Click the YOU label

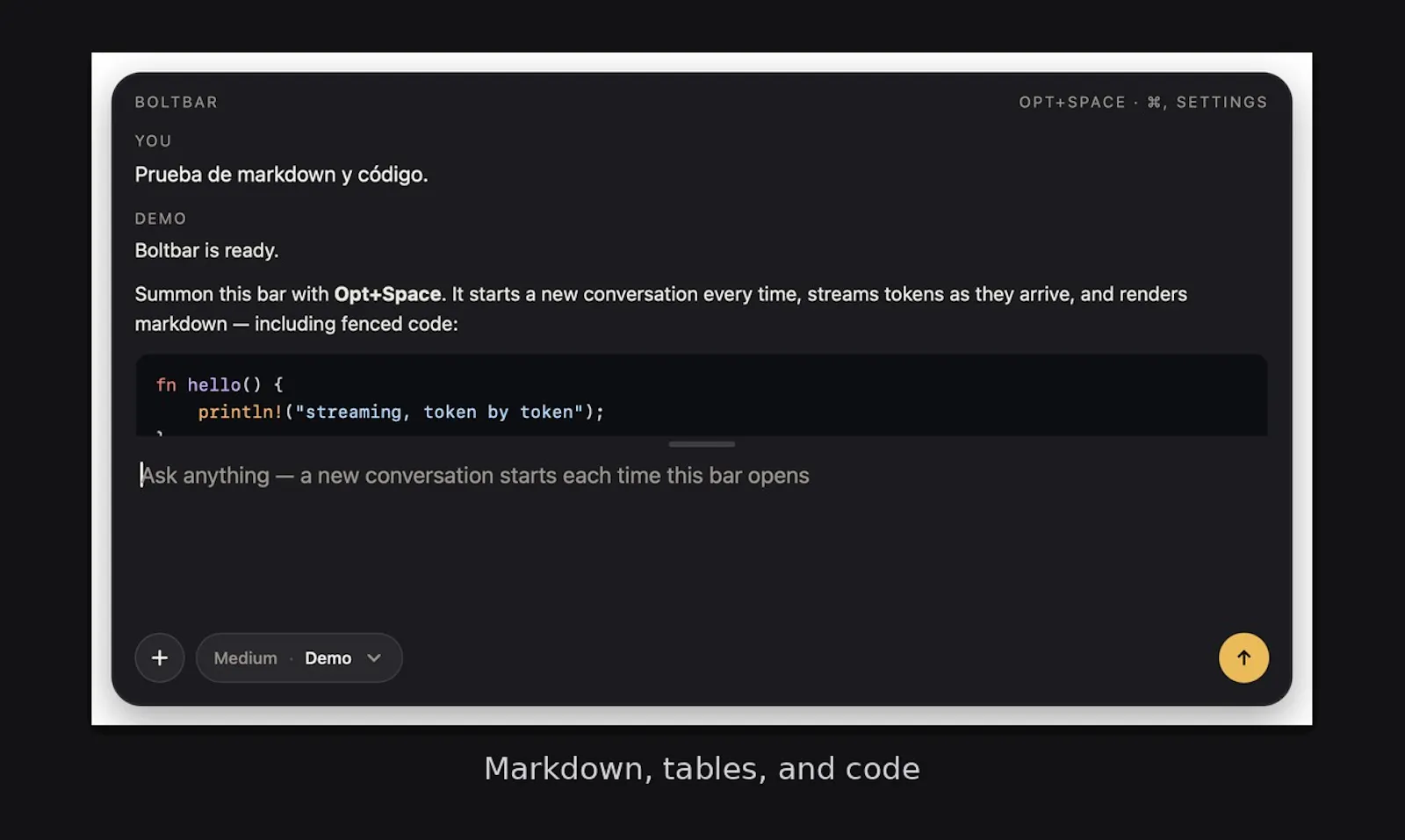point(153,141)
